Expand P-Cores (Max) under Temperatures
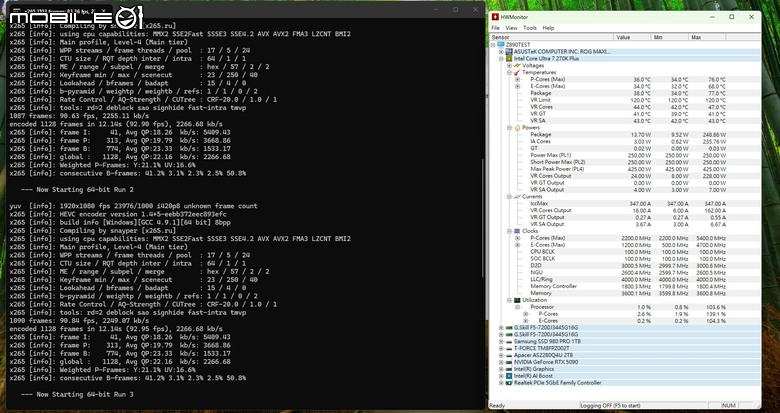This screenshot has width=780, height=413. 517,80
